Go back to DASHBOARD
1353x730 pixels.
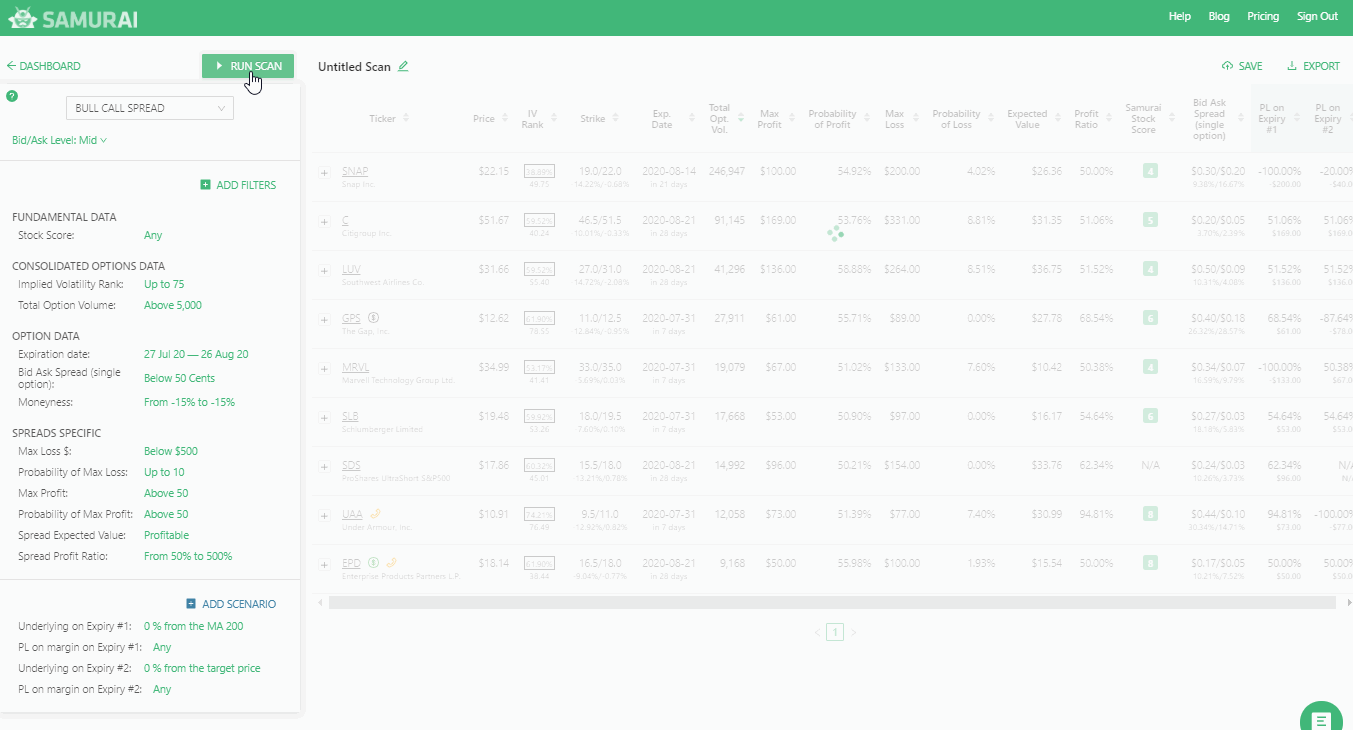43,66
